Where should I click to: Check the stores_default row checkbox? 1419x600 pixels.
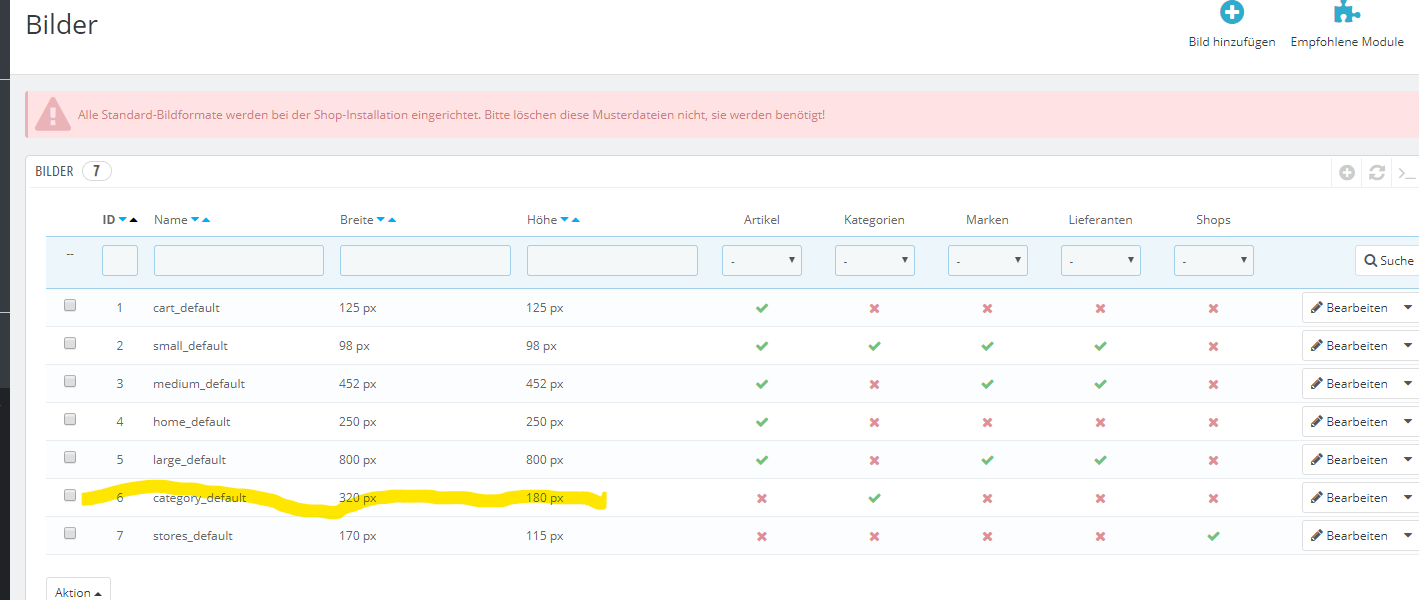[x=70, y=534]
